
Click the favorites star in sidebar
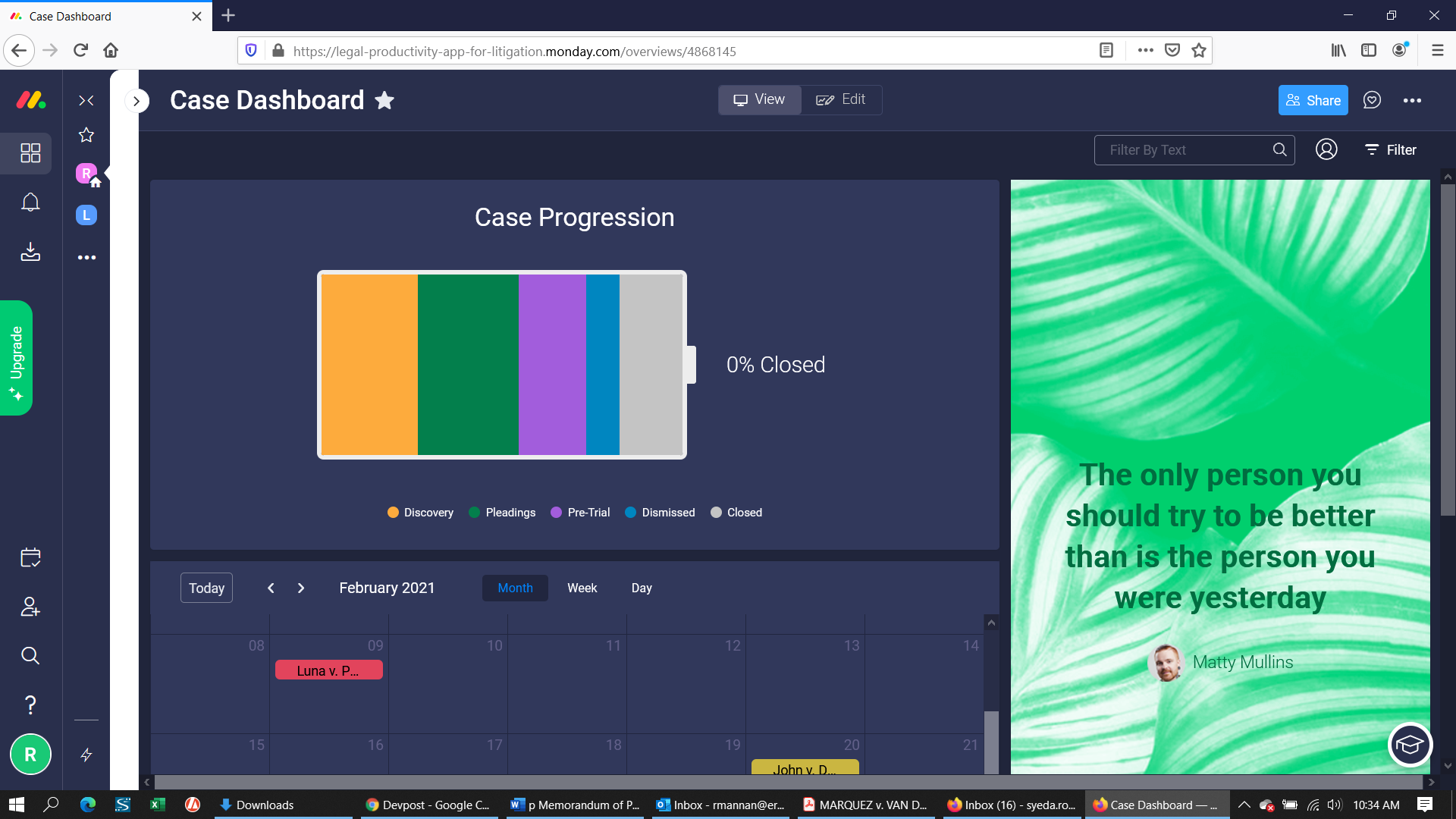[x=86, y=135]
